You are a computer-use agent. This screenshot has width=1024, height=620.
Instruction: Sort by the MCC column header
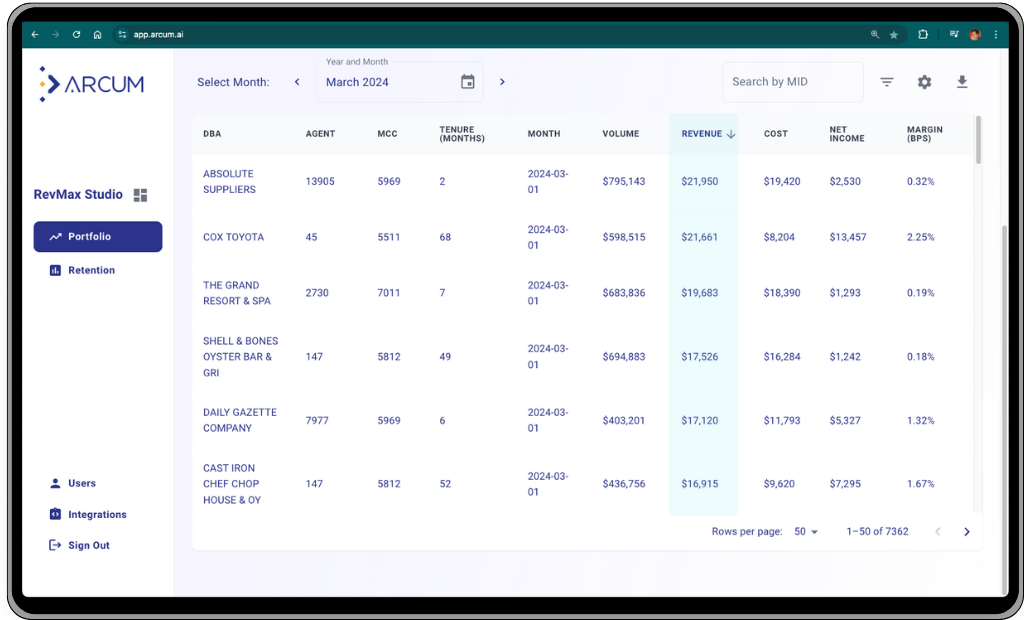pos(387,134)
